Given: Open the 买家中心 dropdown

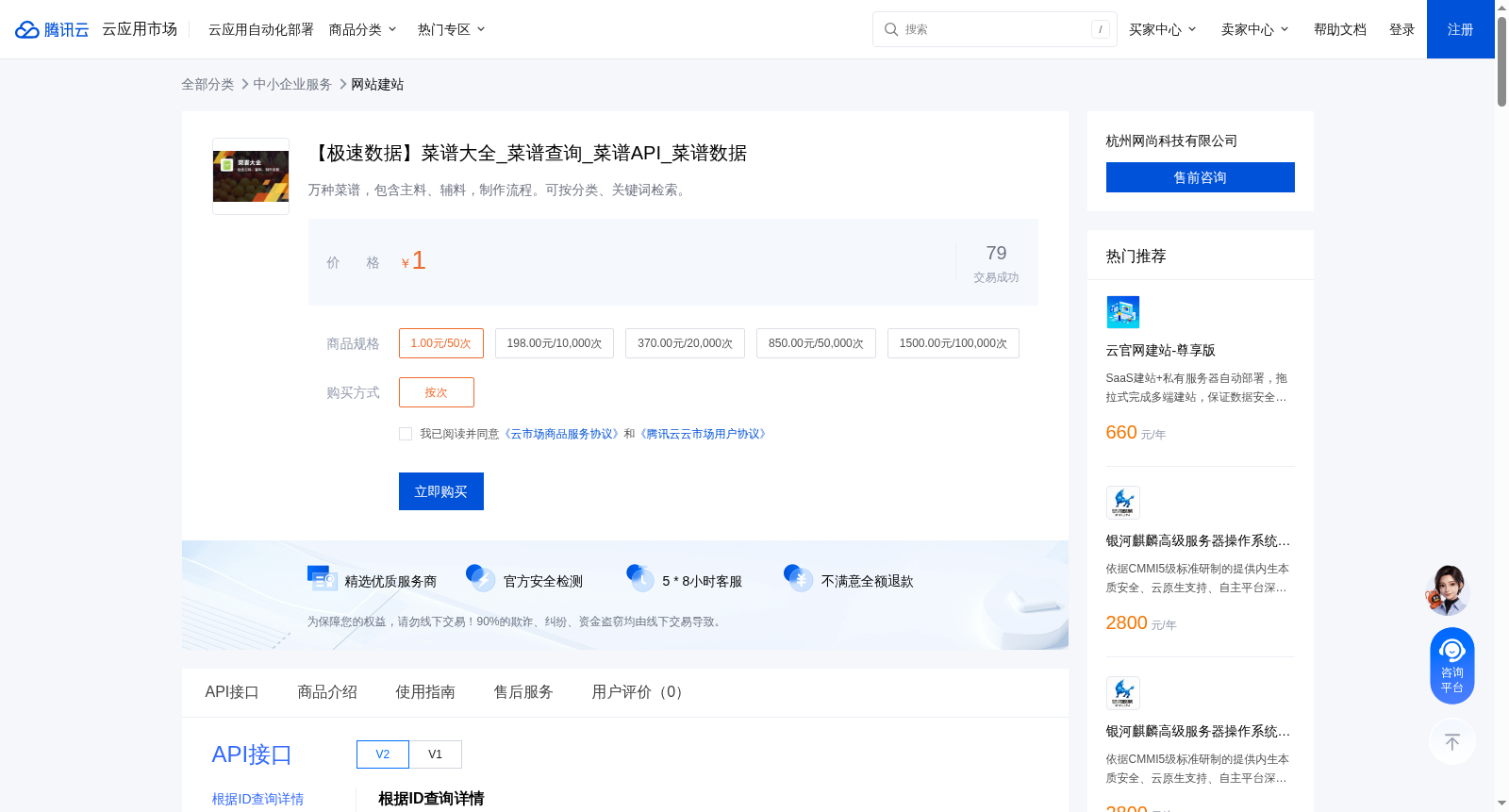Looking at the screenshot, I should tap(1163, 29).
